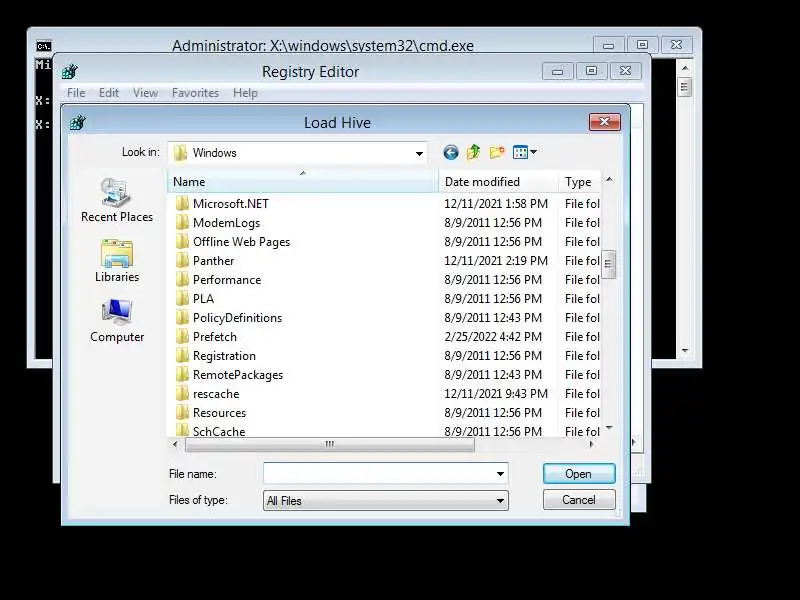Select the Microsoft.NET folder icon
The height and width of the screenshot is (600, 800).
point(182,204)
